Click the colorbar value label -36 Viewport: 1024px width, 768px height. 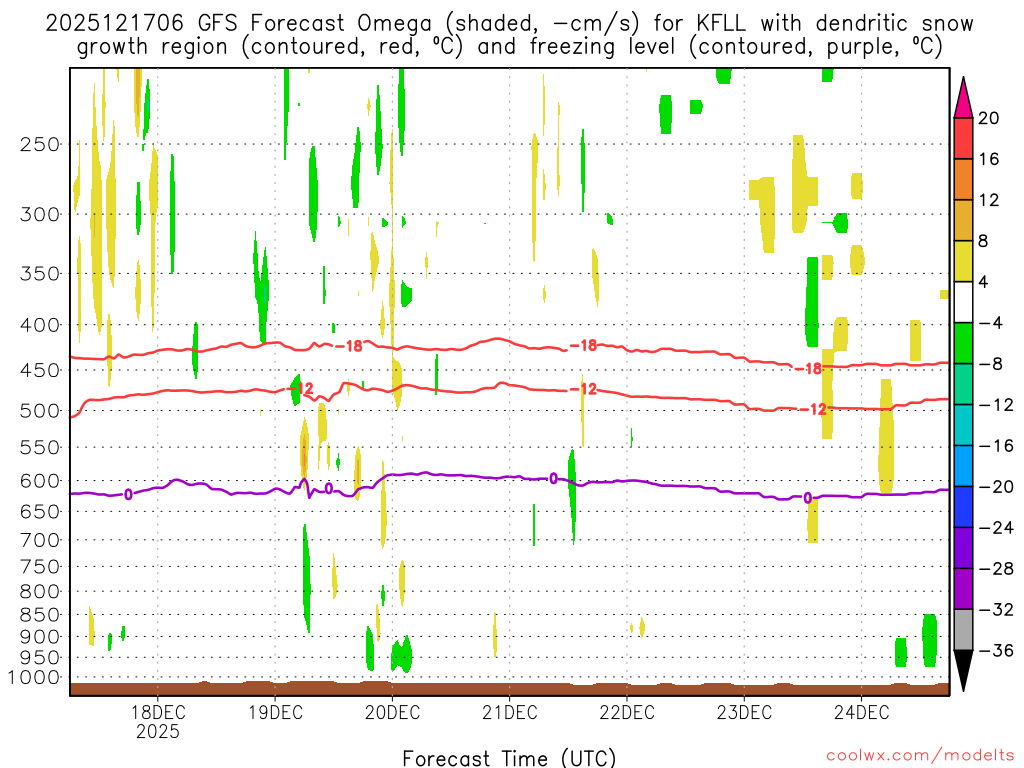point(997,650)
